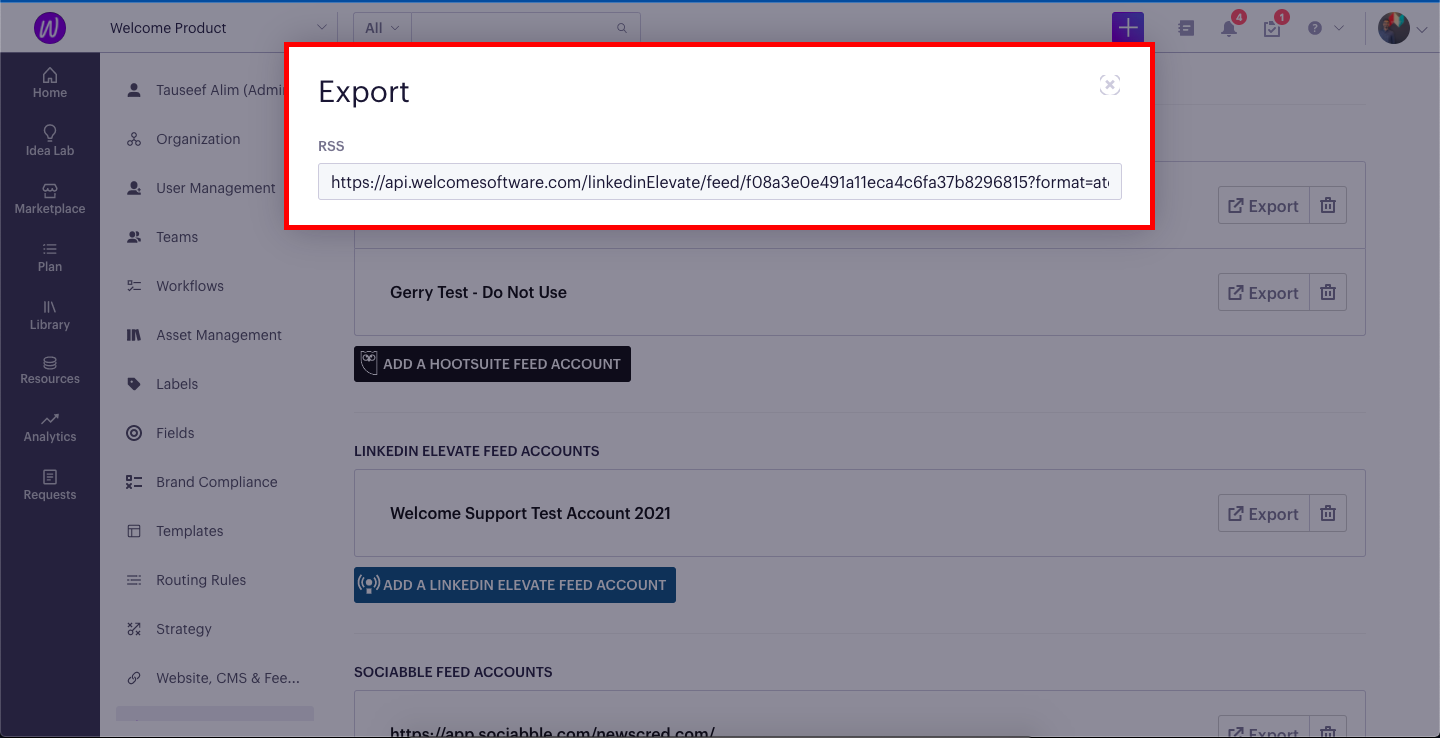The image size is (1440, 738).
Task: Click LinkedIn Elevate Feed Accounts heading
Action: (477, 451)
